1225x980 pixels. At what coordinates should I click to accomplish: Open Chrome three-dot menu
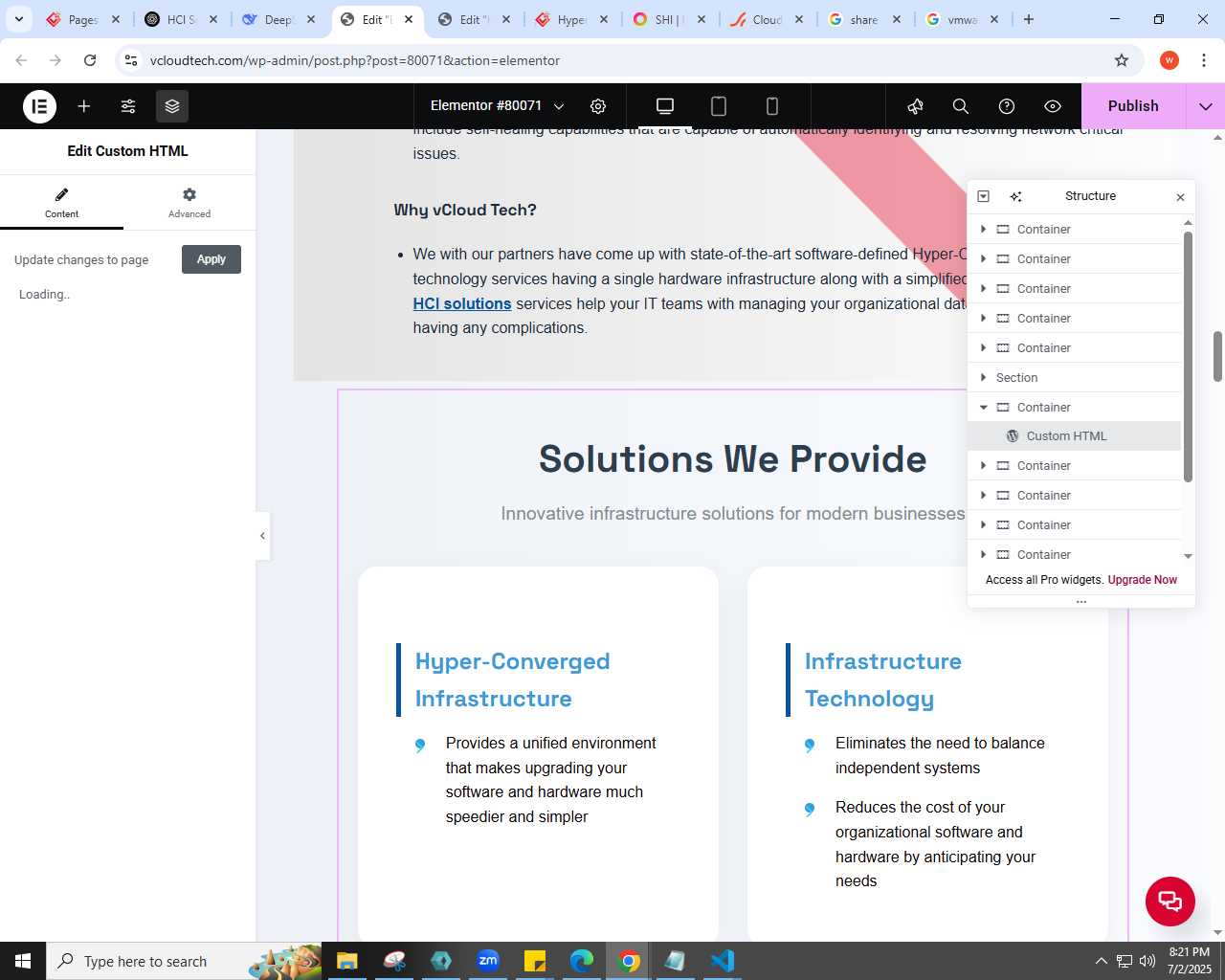coord(1204,60)
